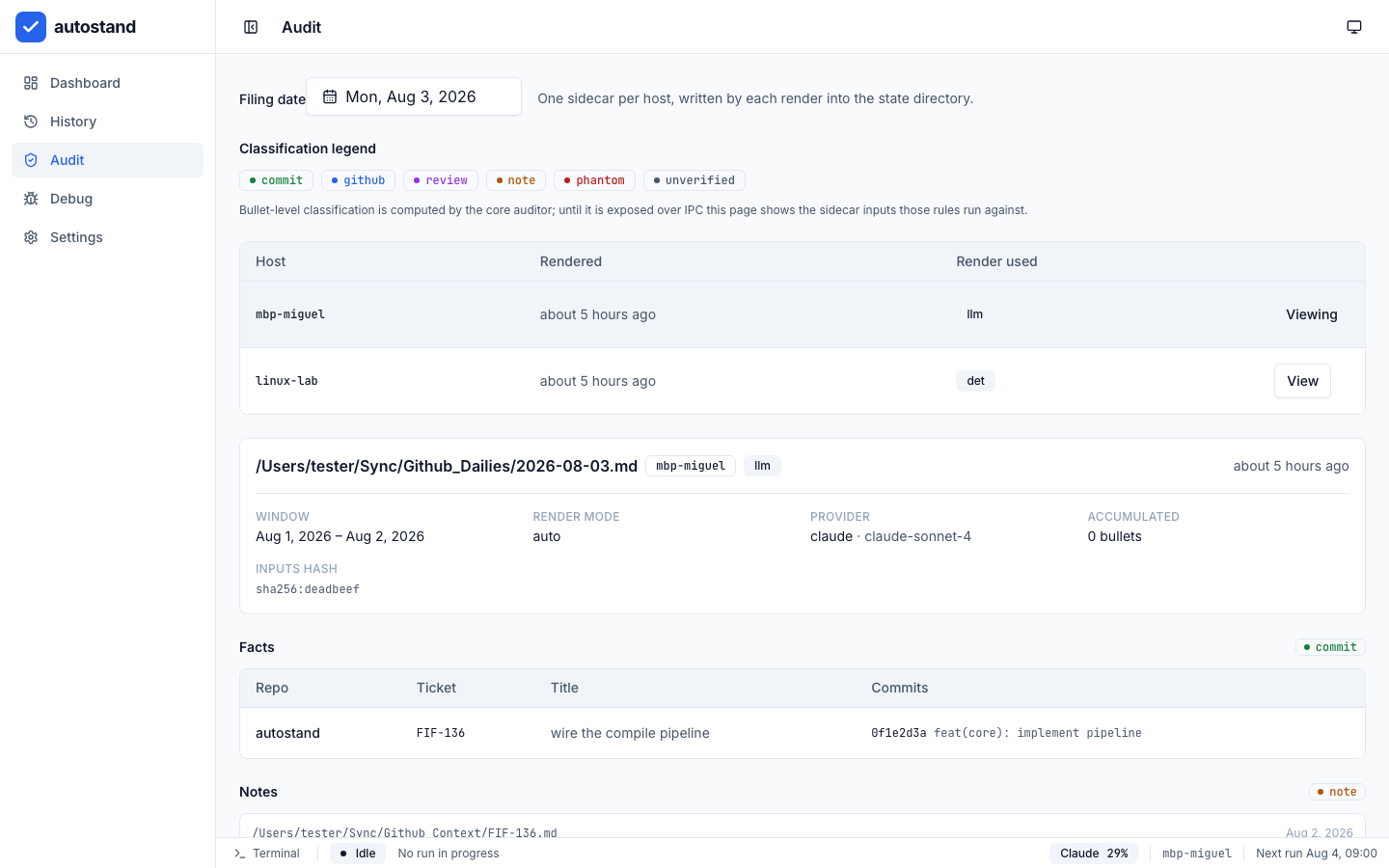Image resolution: width=1389 pixels, height=868 pixels.
Task: Select the Audit nav item
Action: 107,160
